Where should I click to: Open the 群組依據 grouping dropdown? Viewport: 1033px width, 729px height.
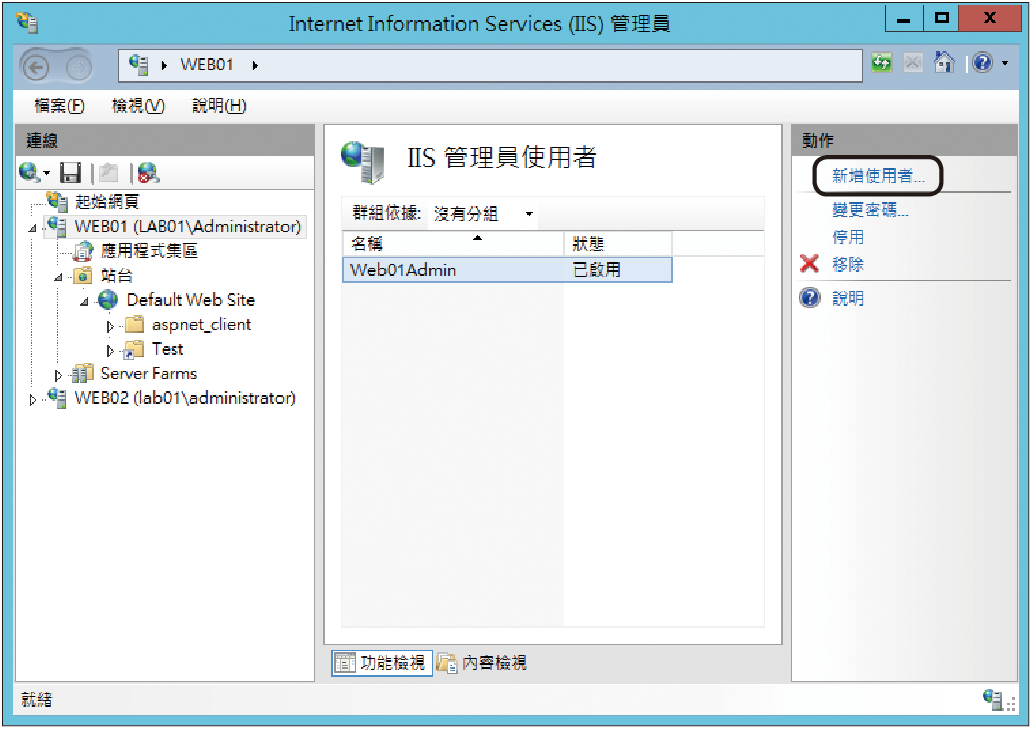[x=483, y=214]
